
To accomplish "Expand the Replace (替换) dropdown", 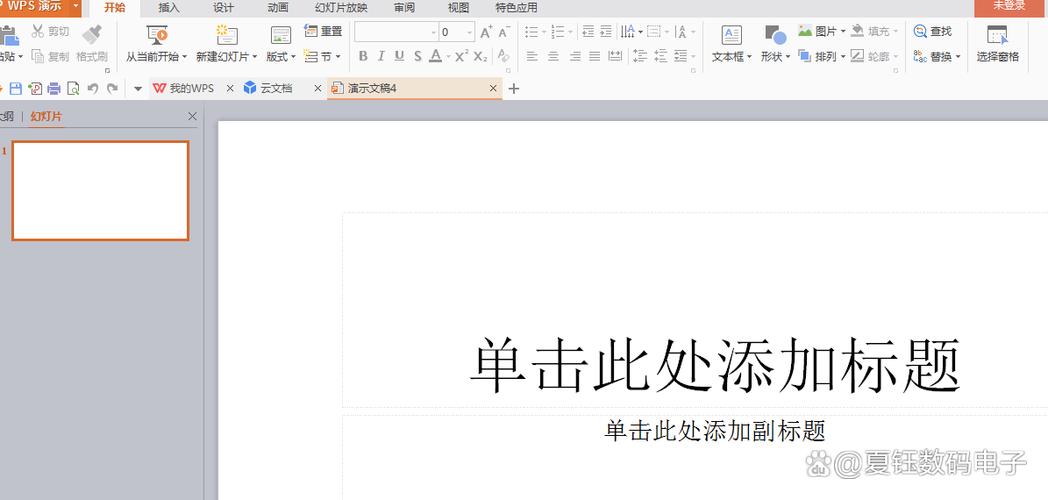I will 958,57.
